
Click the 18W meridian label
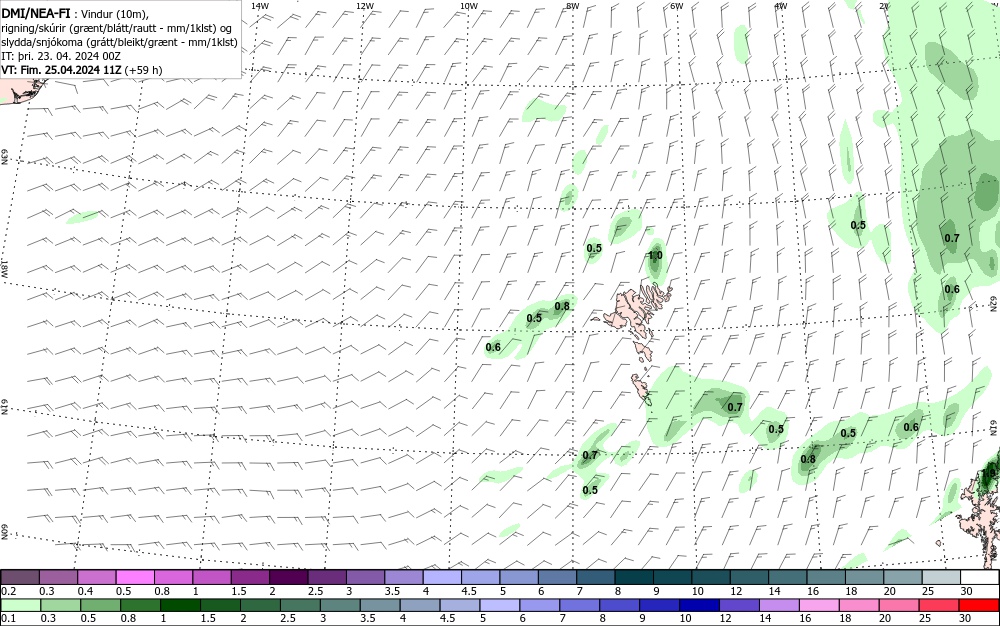pos(4,268)
